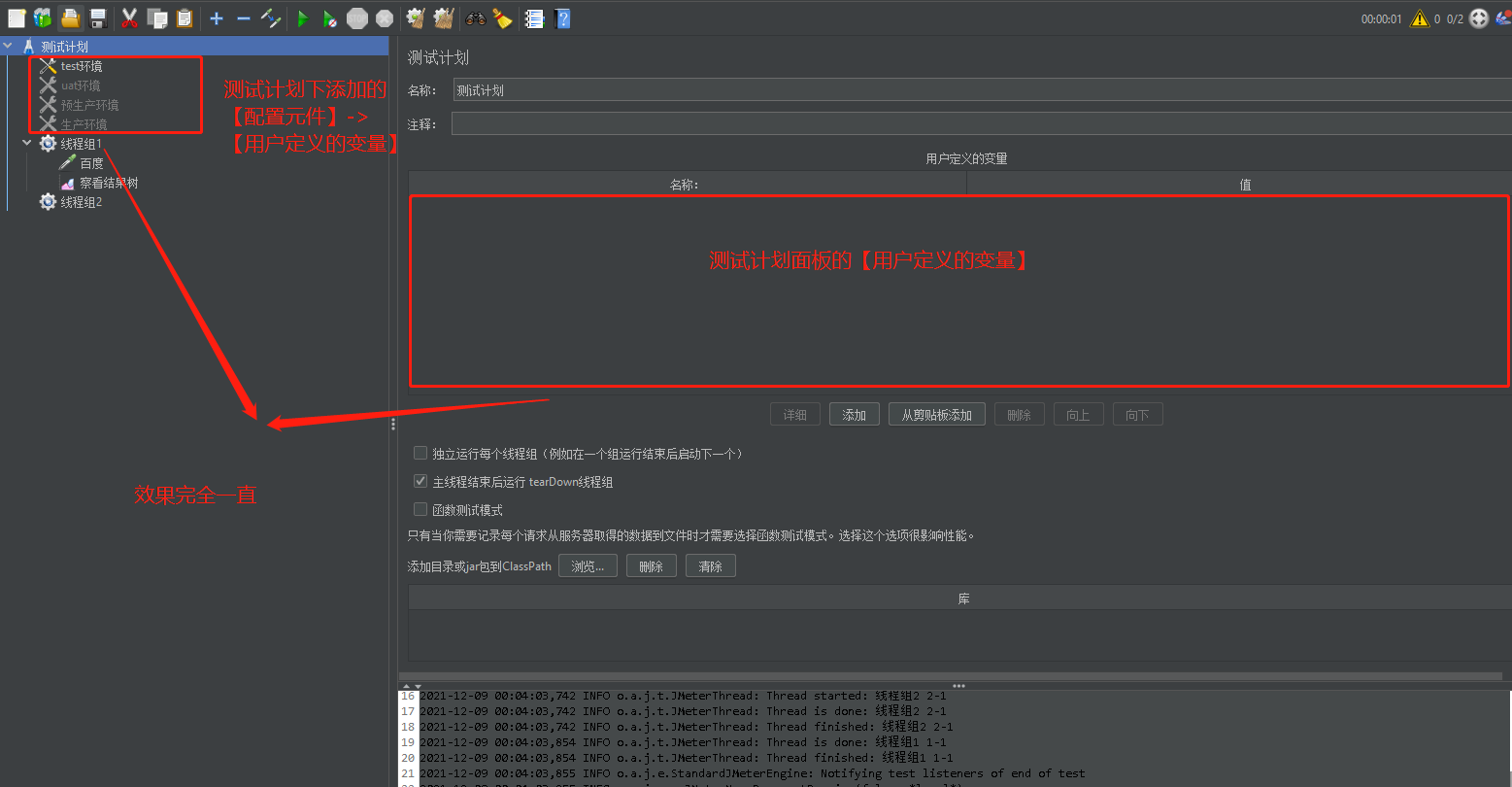This screenshot has width=1512, height=787.
Task: Open Search using the binoculars icon
Action: point(476,17)
